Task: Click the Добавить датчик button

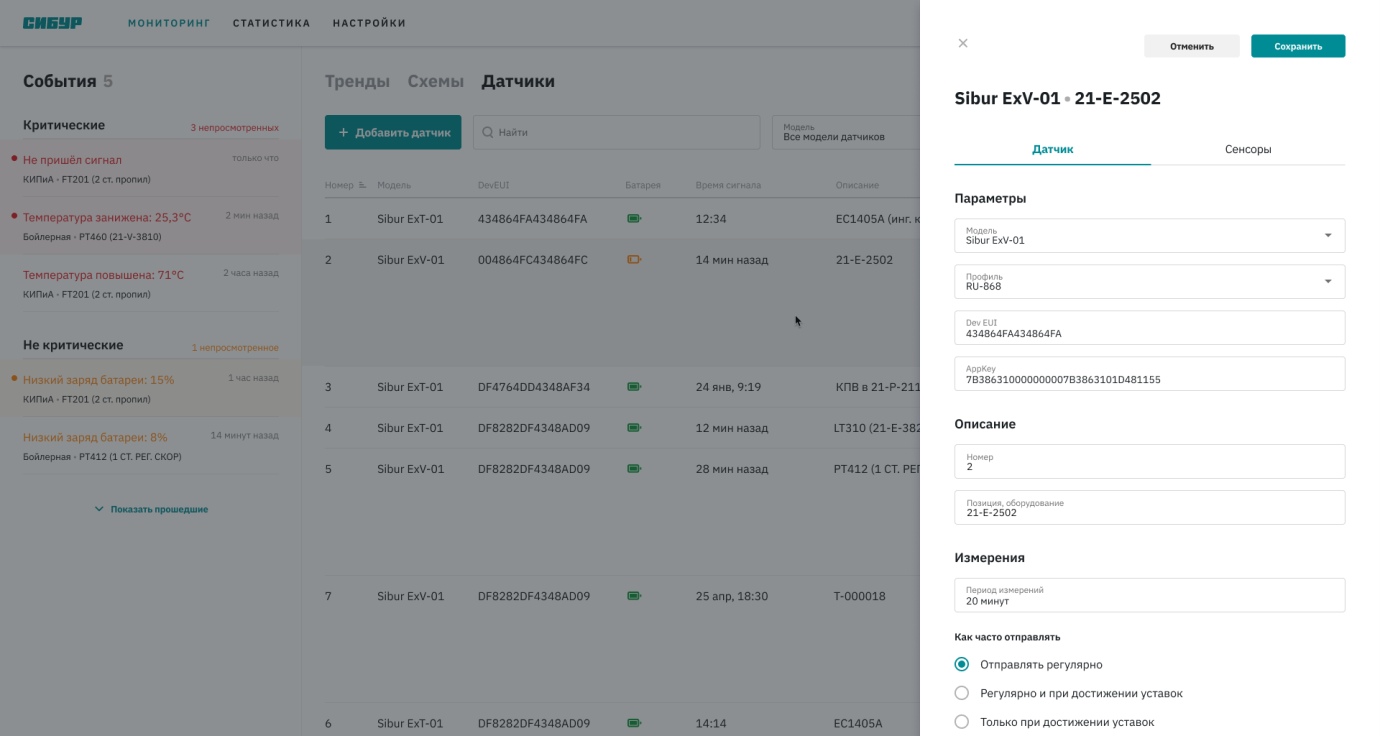Action: [x=393, y=132]
